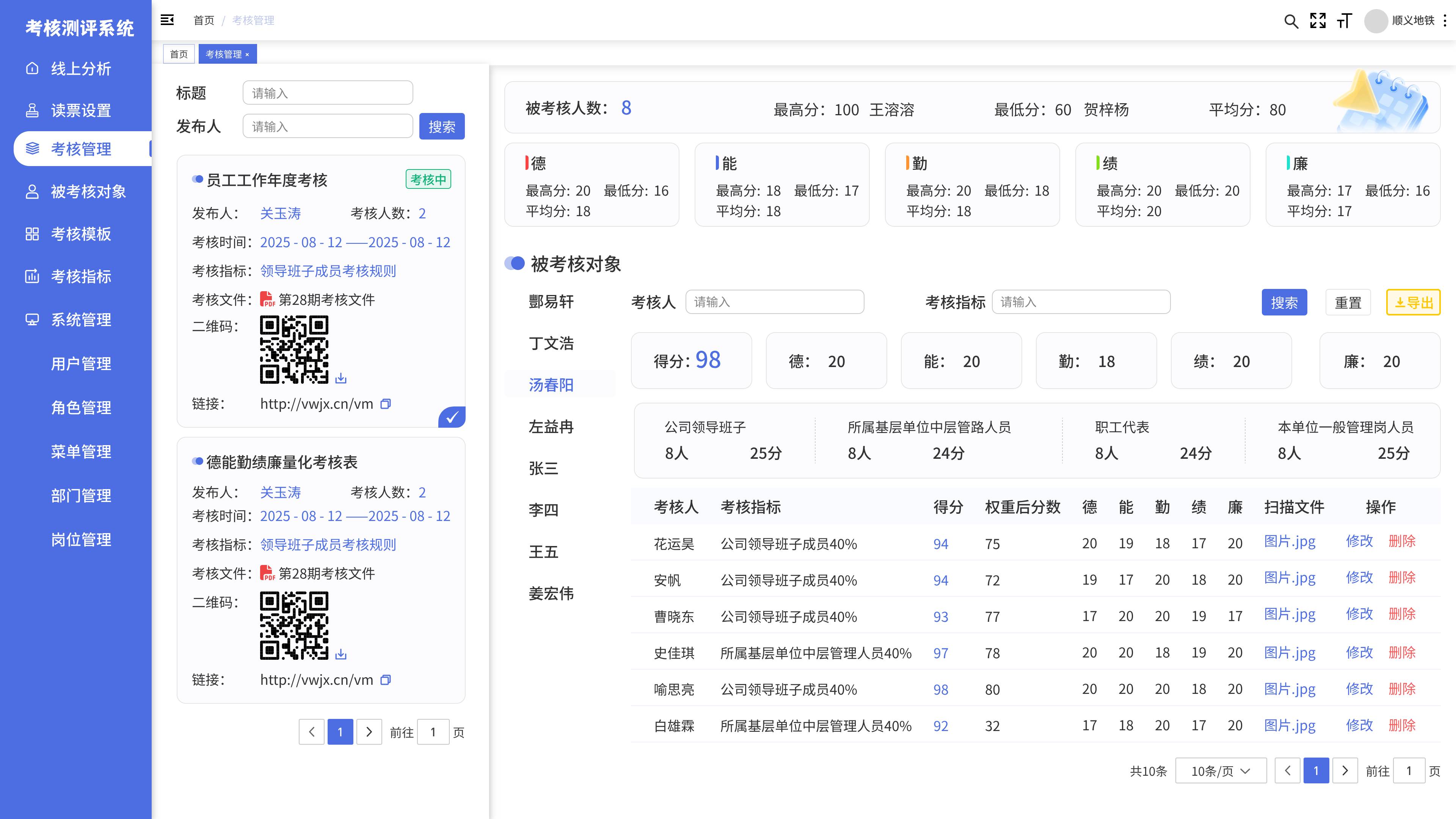Delete the 花运昊 row
Screen dimensions: 1456x819
1402,541
